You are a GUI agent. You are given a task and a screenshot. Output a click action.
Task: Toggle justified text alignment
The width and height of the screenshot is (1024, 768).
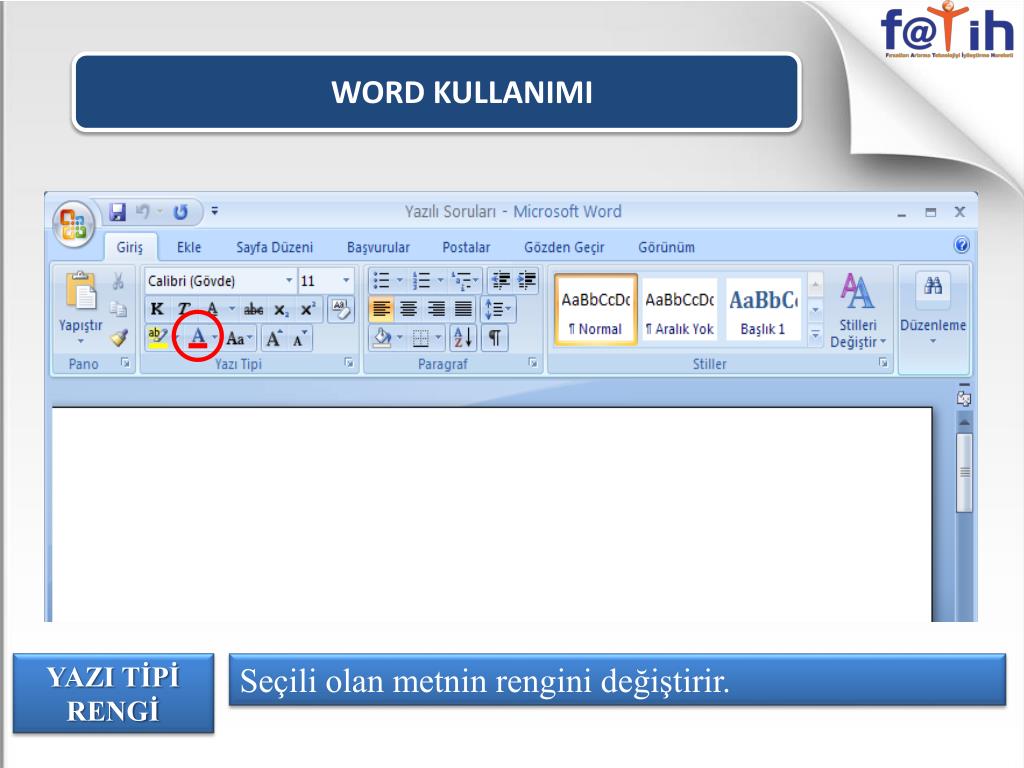coord(463,309)
